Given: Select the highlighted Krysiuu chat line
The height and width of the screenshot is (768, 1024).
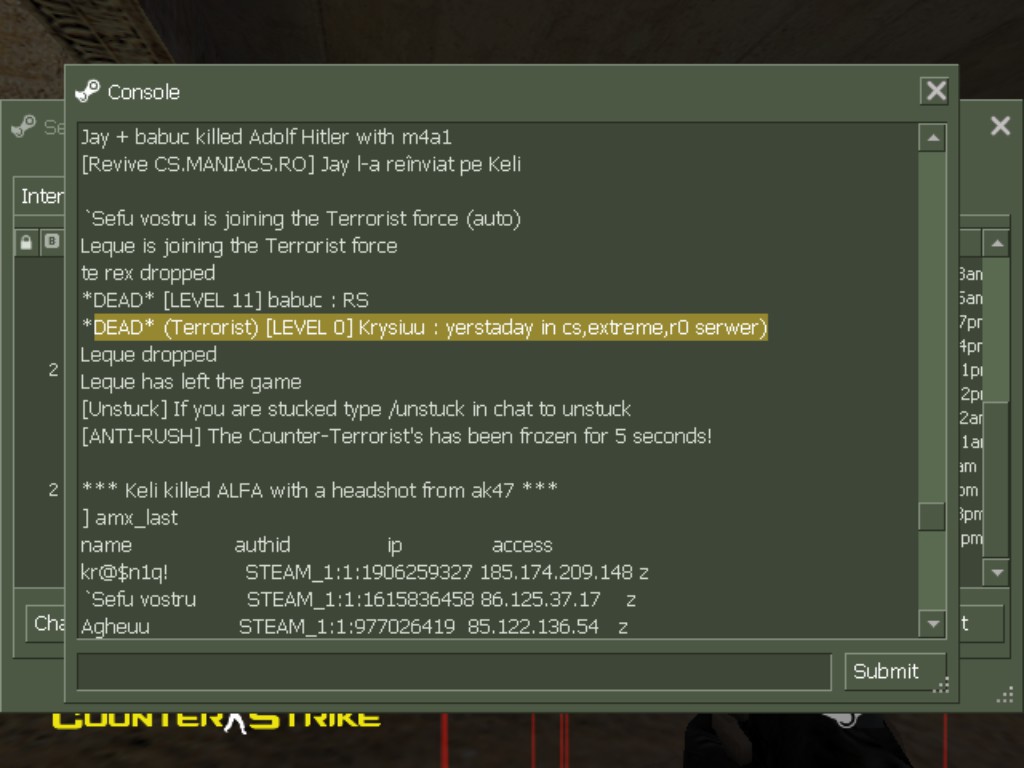Looking at the screenshot, I should coord(424,327).
